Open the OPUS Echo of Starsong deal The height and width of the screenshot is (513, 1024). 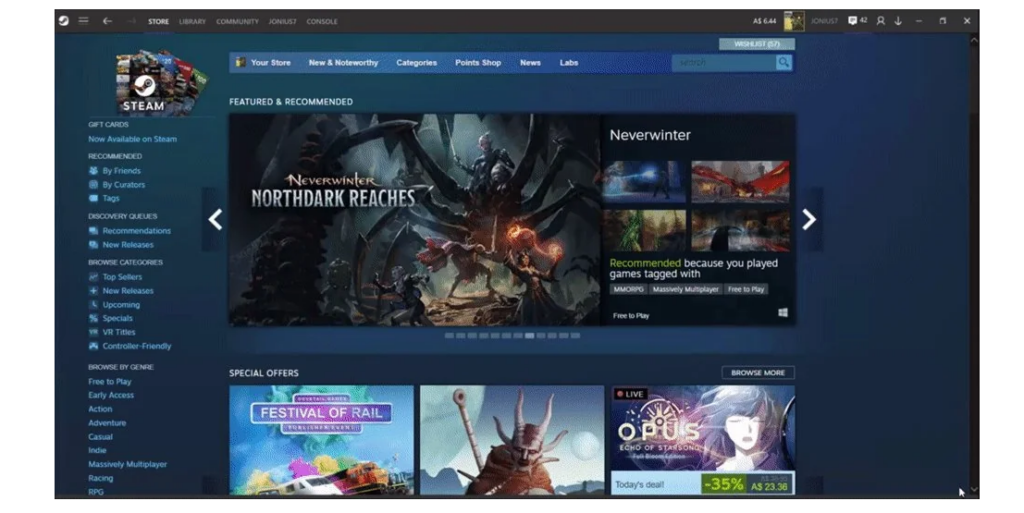click(x=703, y=440)
